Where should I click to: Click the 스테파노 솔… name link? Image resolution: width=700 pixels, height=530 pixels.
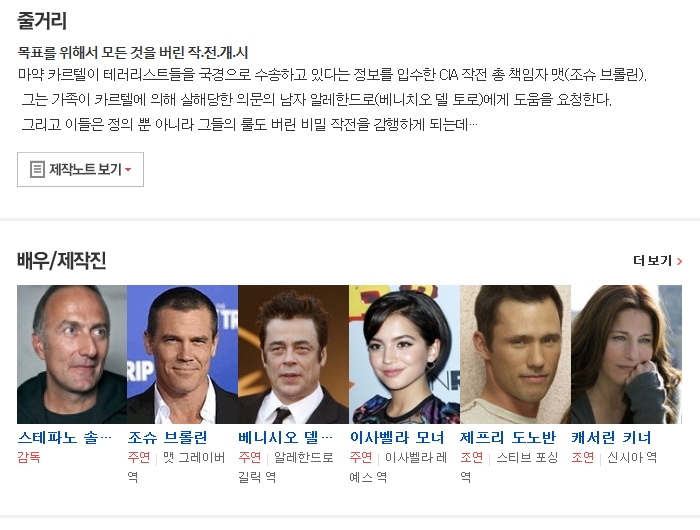[x=65, y=437]
